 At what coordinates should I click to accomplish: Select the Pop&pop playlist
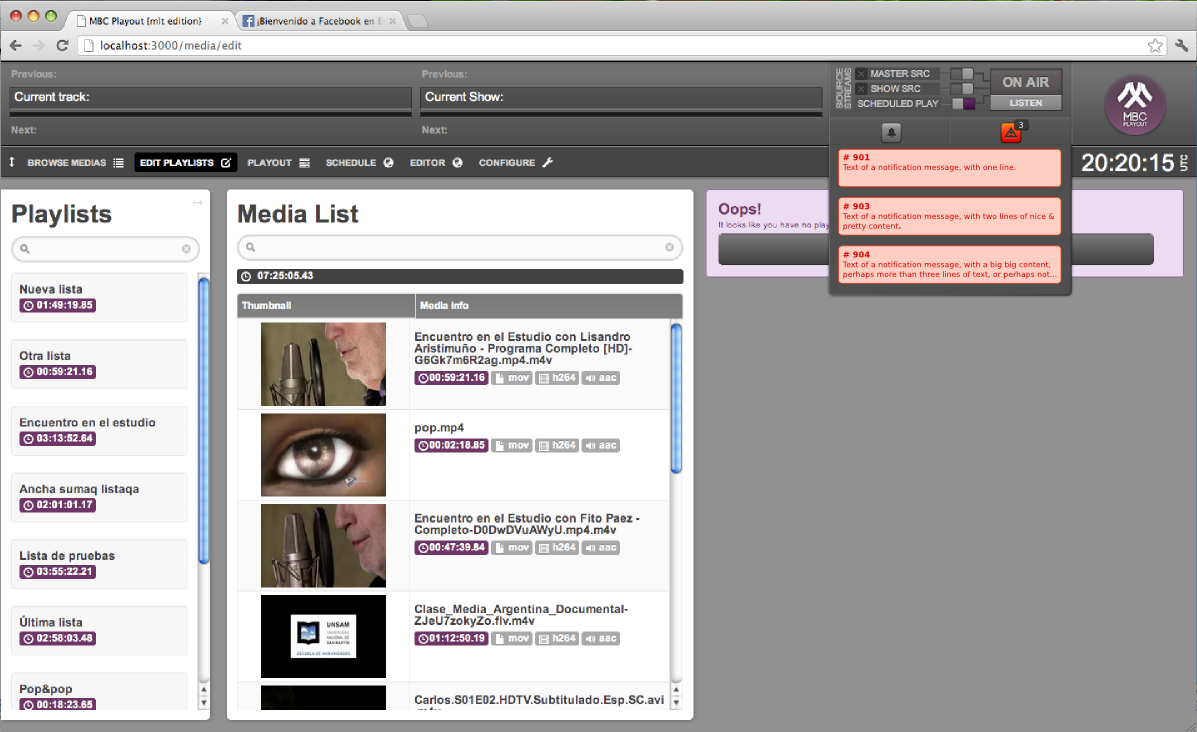pyautogui.click(x=99, y=692)
